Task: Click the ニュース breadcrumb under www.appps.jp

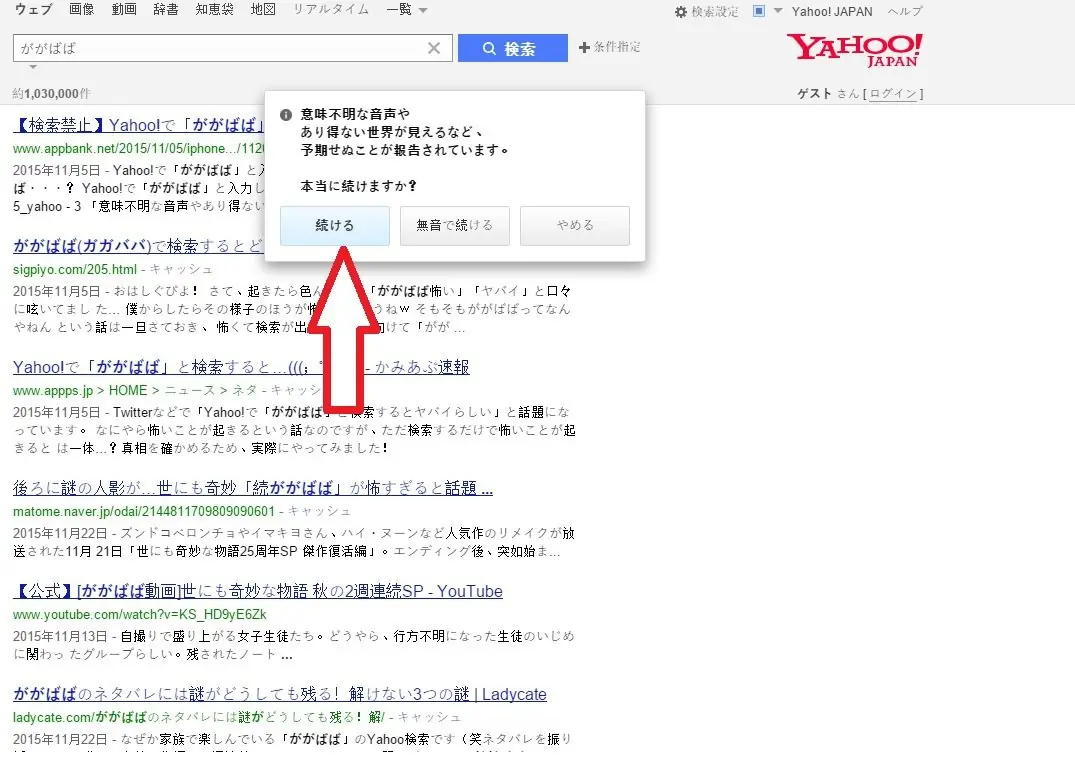Action: (x=189, y=391)
